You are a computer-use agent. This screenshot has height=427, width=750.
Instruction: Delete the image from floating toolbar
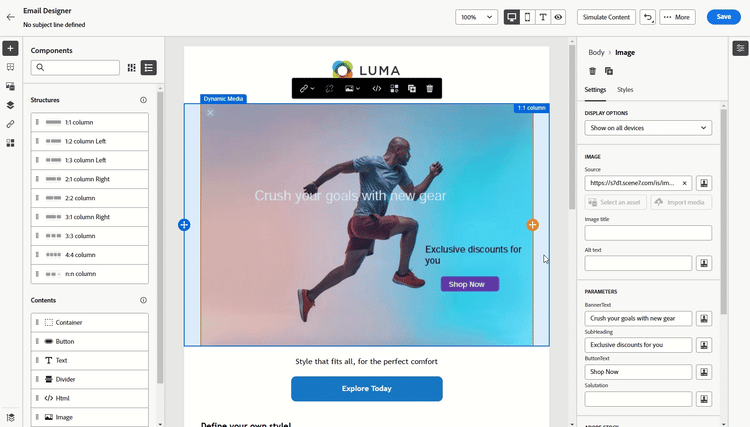[430, 88]
